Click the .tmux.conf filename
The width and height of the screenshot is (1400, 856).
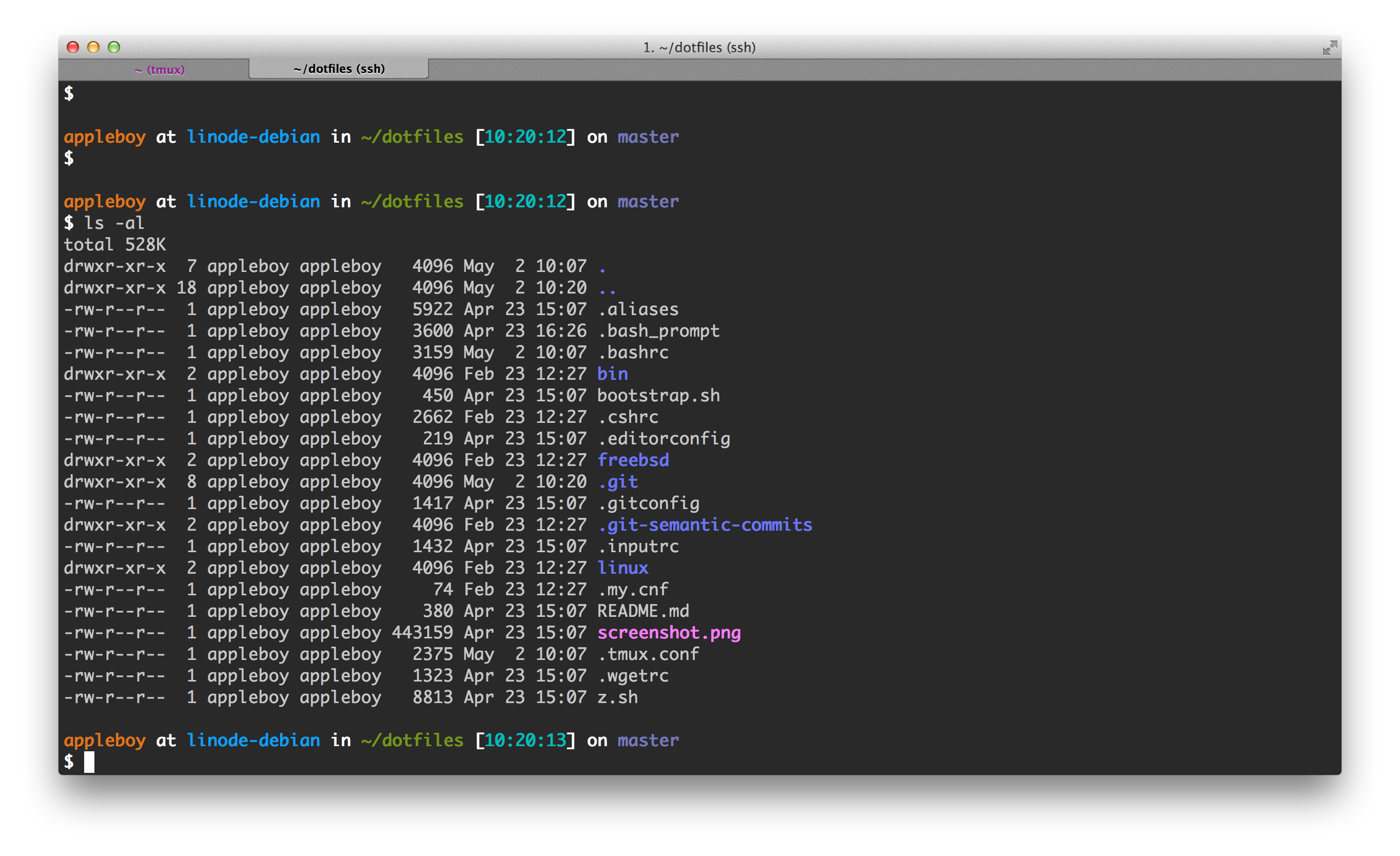(648, 654)
